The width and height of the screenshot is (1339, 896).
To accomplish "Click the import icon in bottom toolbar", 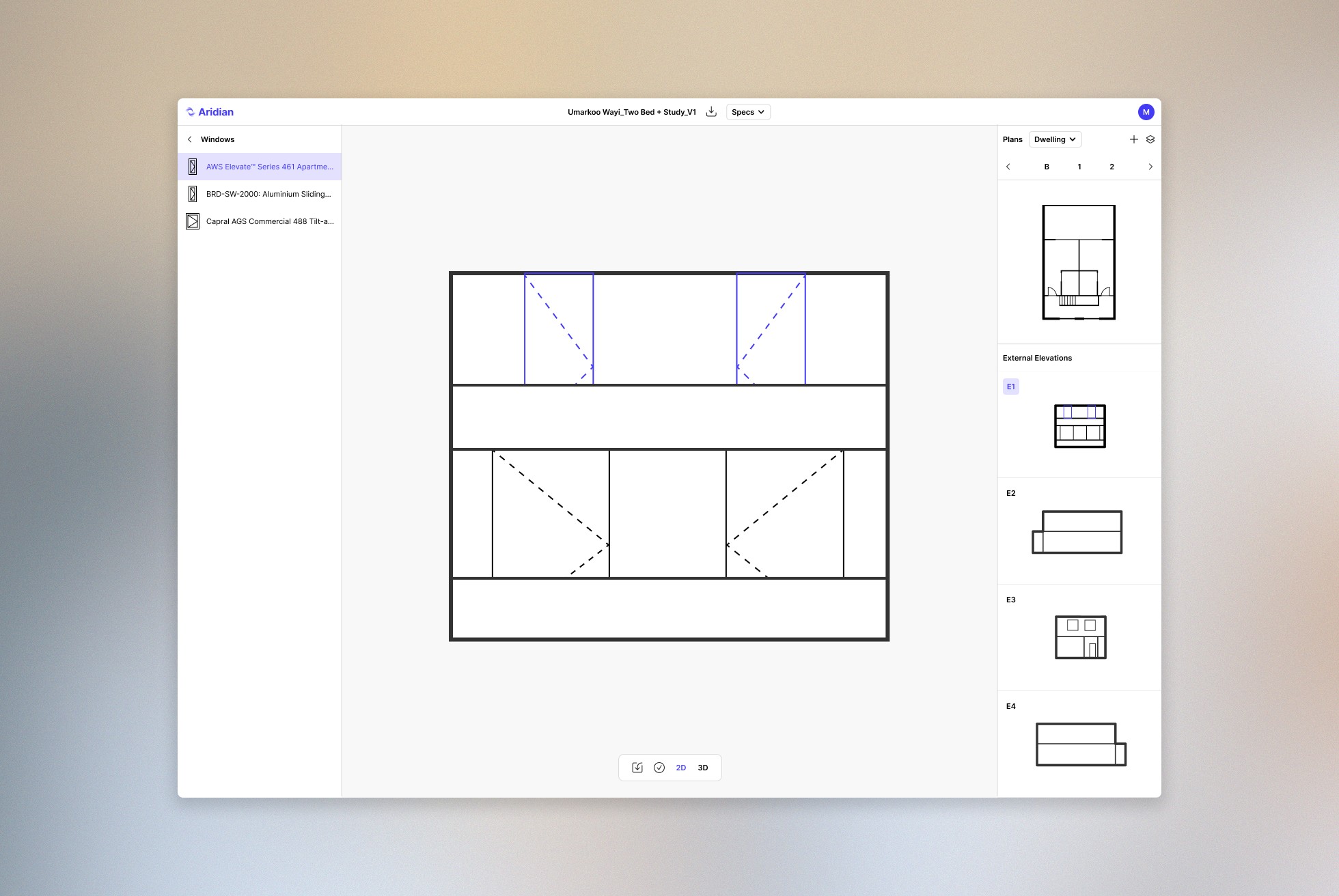I will point(637,768).
